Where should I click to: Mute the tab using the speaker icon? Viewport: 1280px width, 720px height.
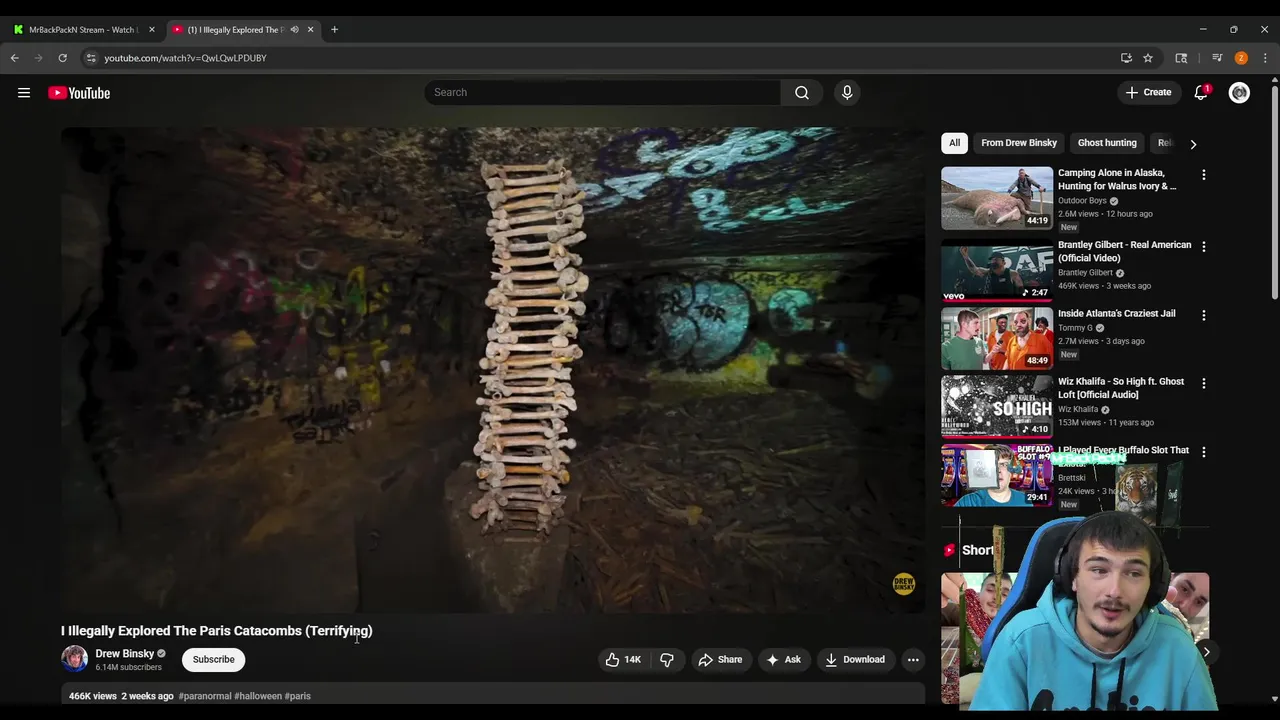(294, 30)
